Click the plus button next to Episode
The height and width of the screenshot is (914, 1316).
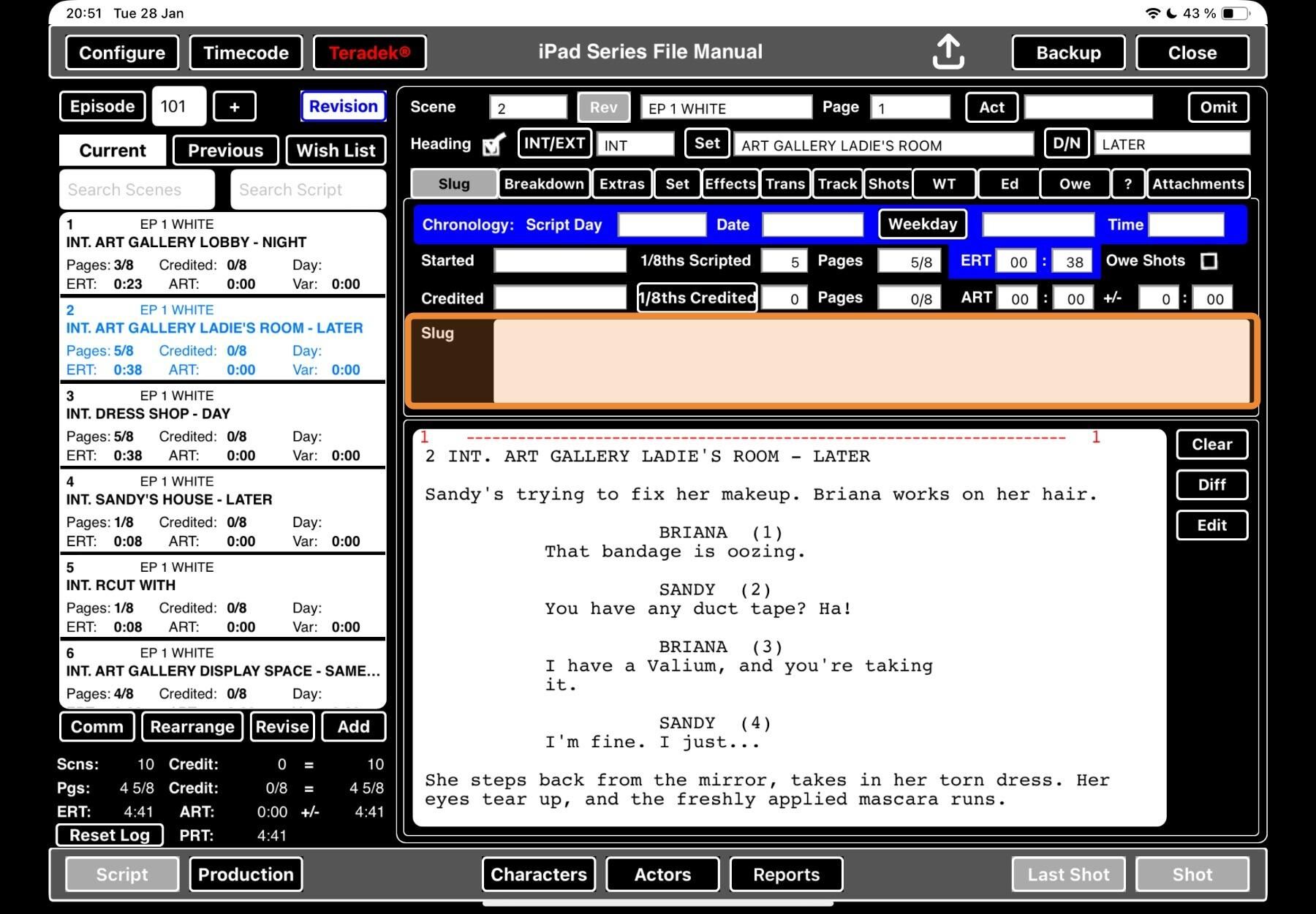coord(234,107)
